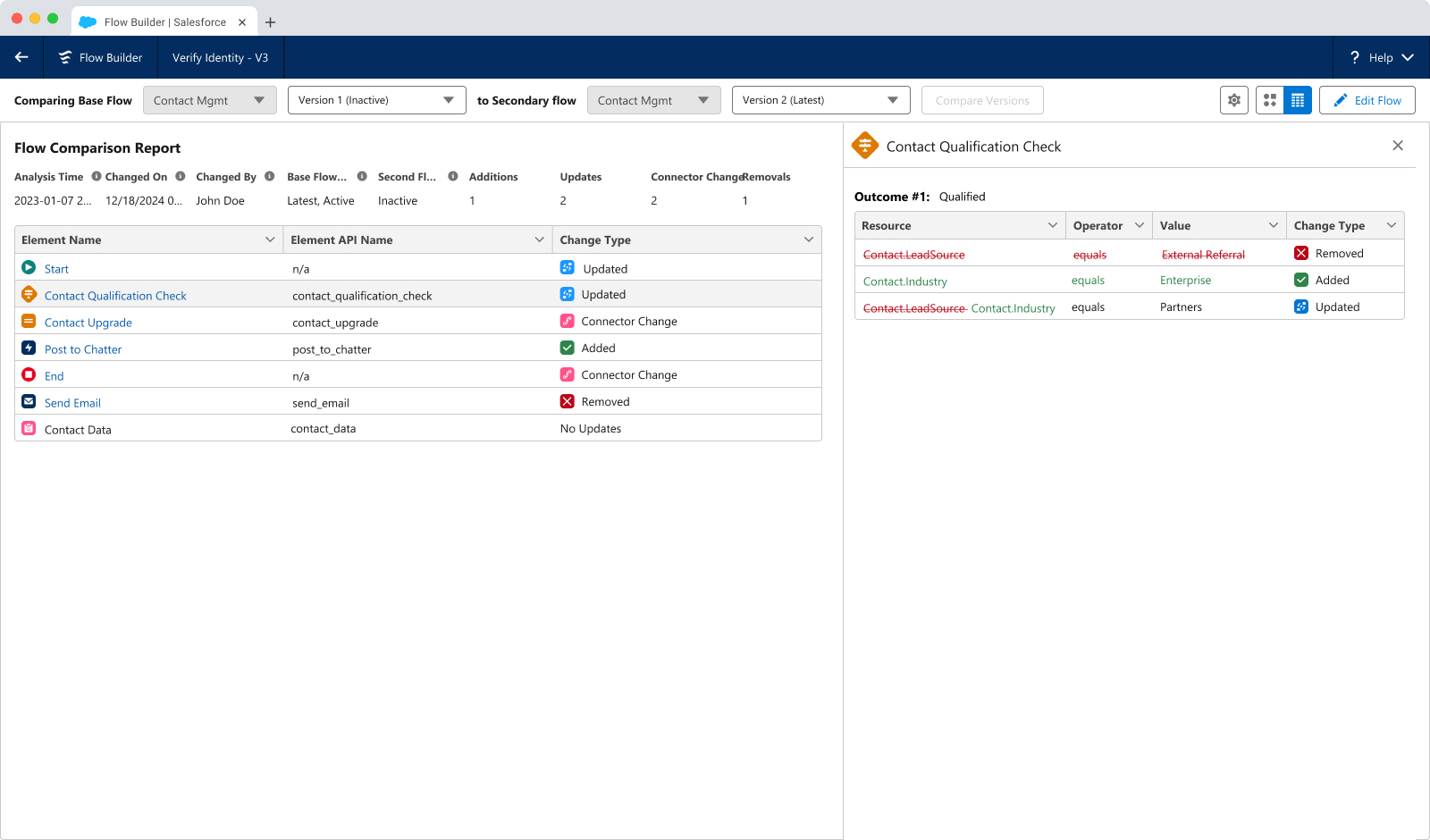Click the Contact Upgrade row icon
The height and width of the screenshot is (840, 1430).
[29, 321]
